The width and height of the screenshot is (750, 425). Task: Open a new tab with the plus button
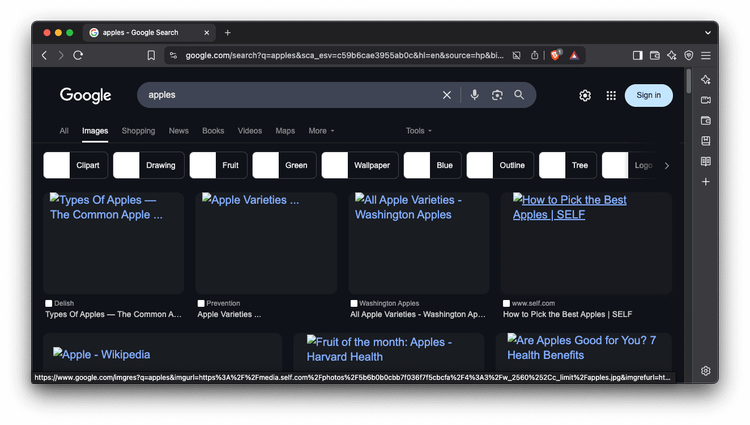tap(228, 33)
